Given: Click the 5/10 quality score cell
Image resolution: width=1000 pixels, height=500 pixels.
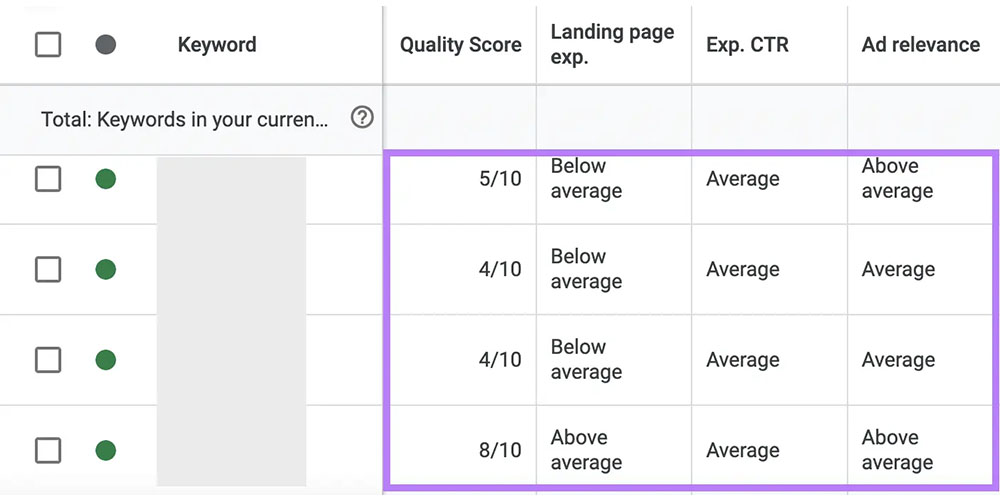Looking at the screenshot, I should (x=500, y=179).
